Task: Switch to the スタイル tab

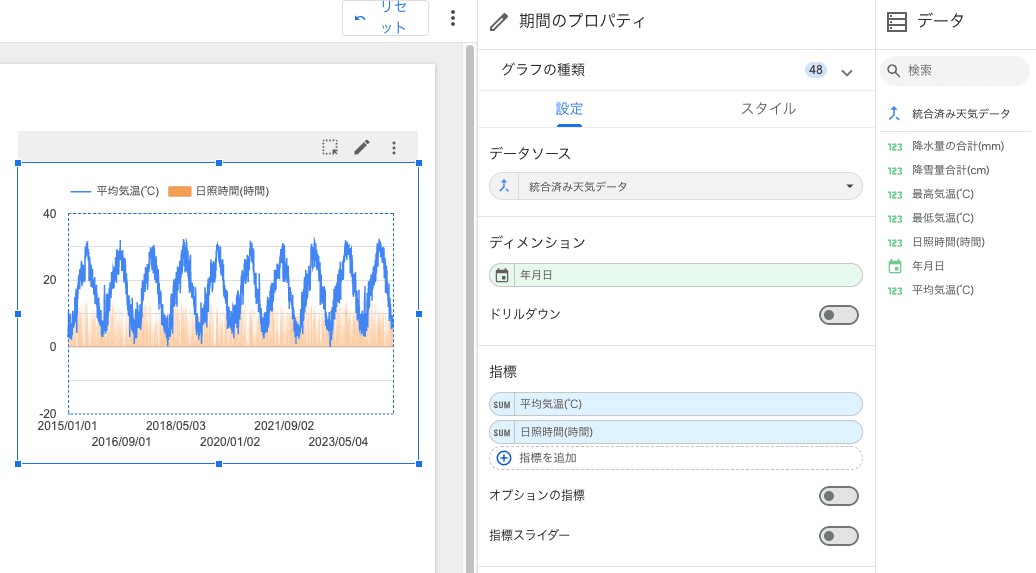Action: pos(768,109)
